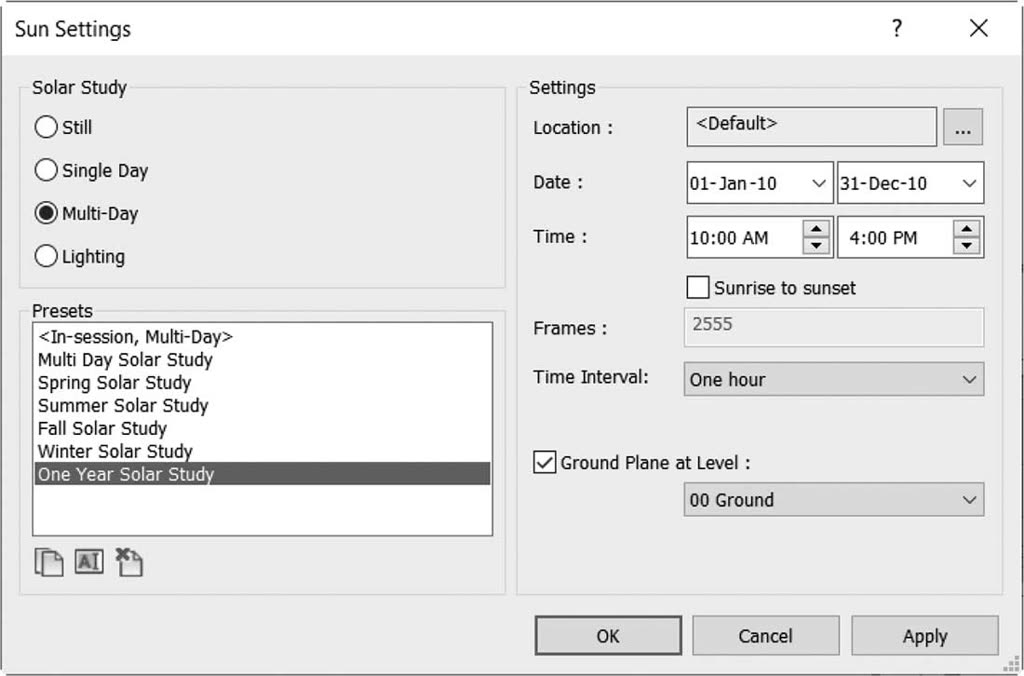Close the Sun Settings dialog
Screen dimensions: 1024x676
click(978, 28)
